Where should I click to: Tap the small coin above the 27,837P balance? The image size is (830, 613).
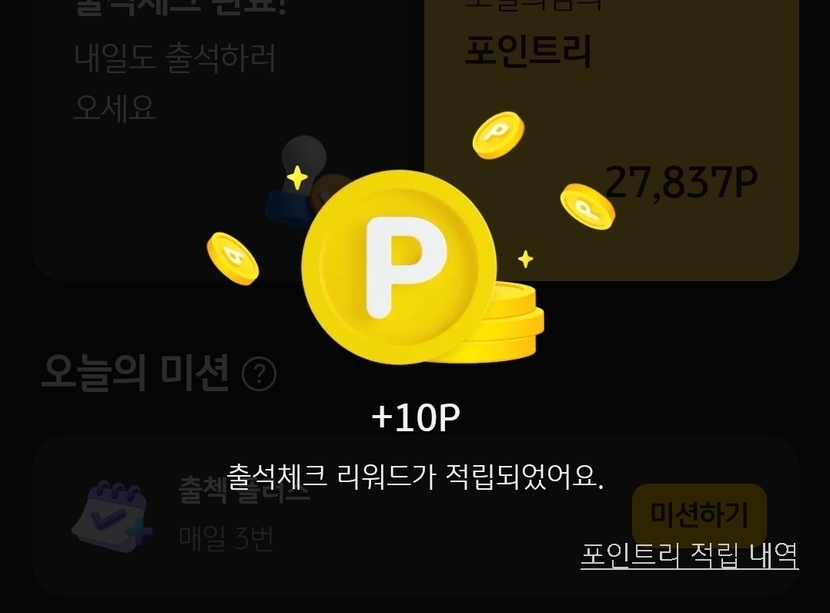click(x=498, y=134)
